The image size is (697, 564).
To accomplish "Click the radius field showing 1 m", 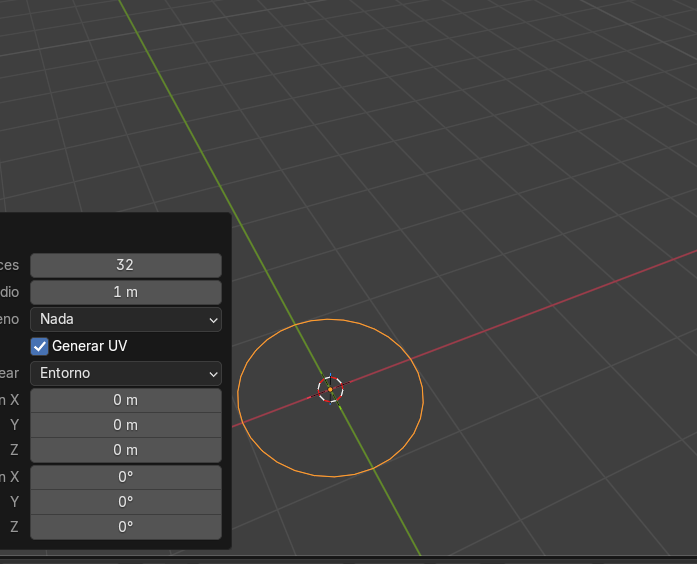I will [126, 292].
